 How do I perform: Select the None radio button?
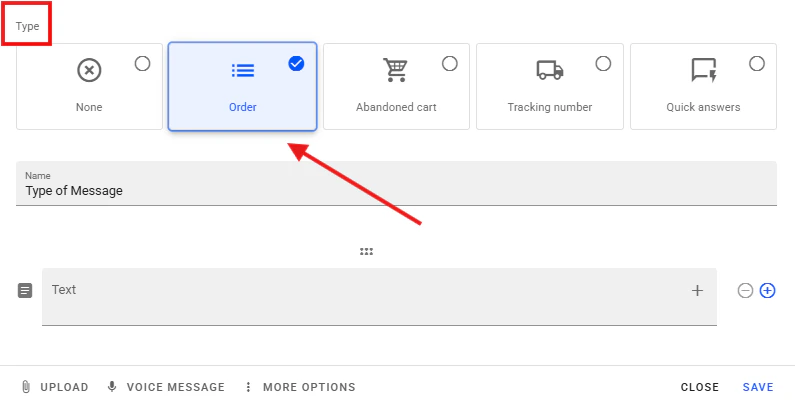pyautogui.click(x=142, y=64)
